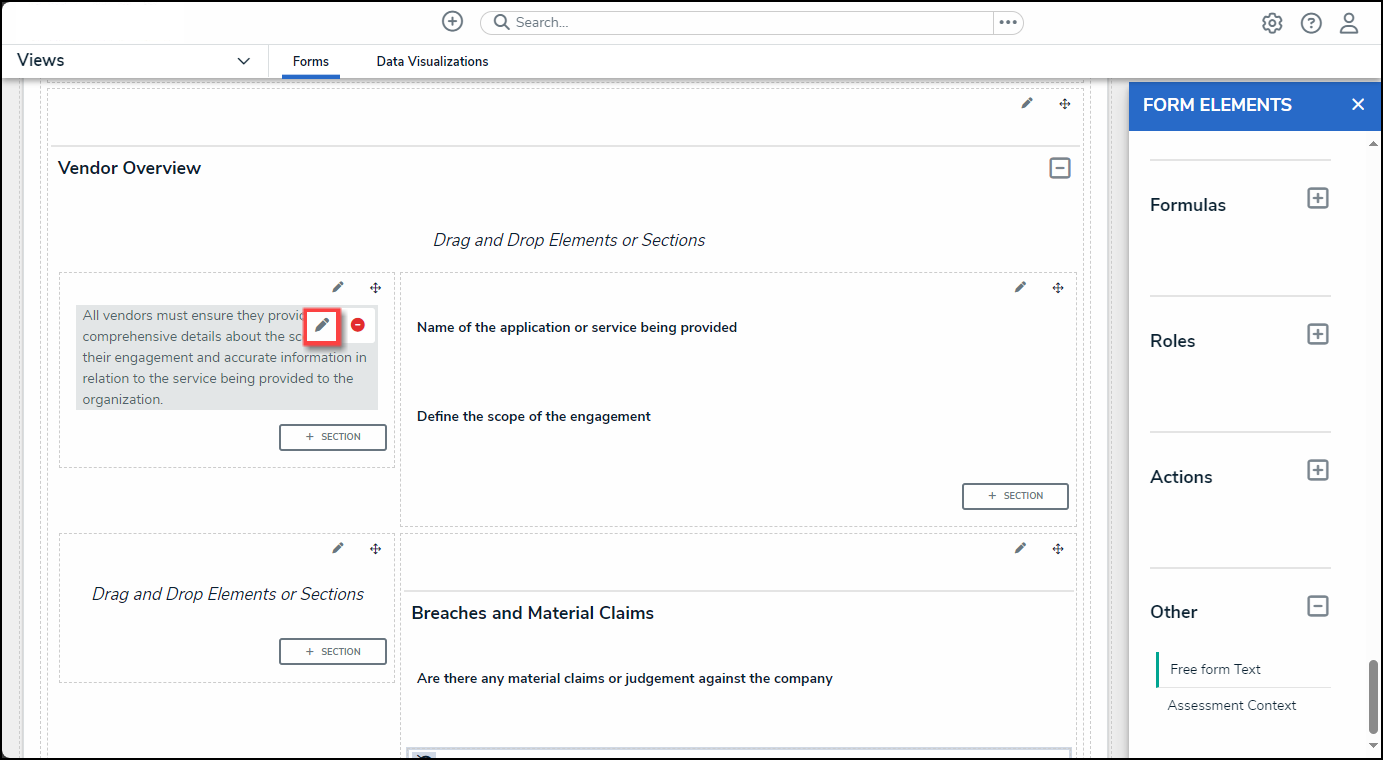Open the search options ellipsis button
This screenshot has width=1383, height=760.
(x=1007, y=23)
